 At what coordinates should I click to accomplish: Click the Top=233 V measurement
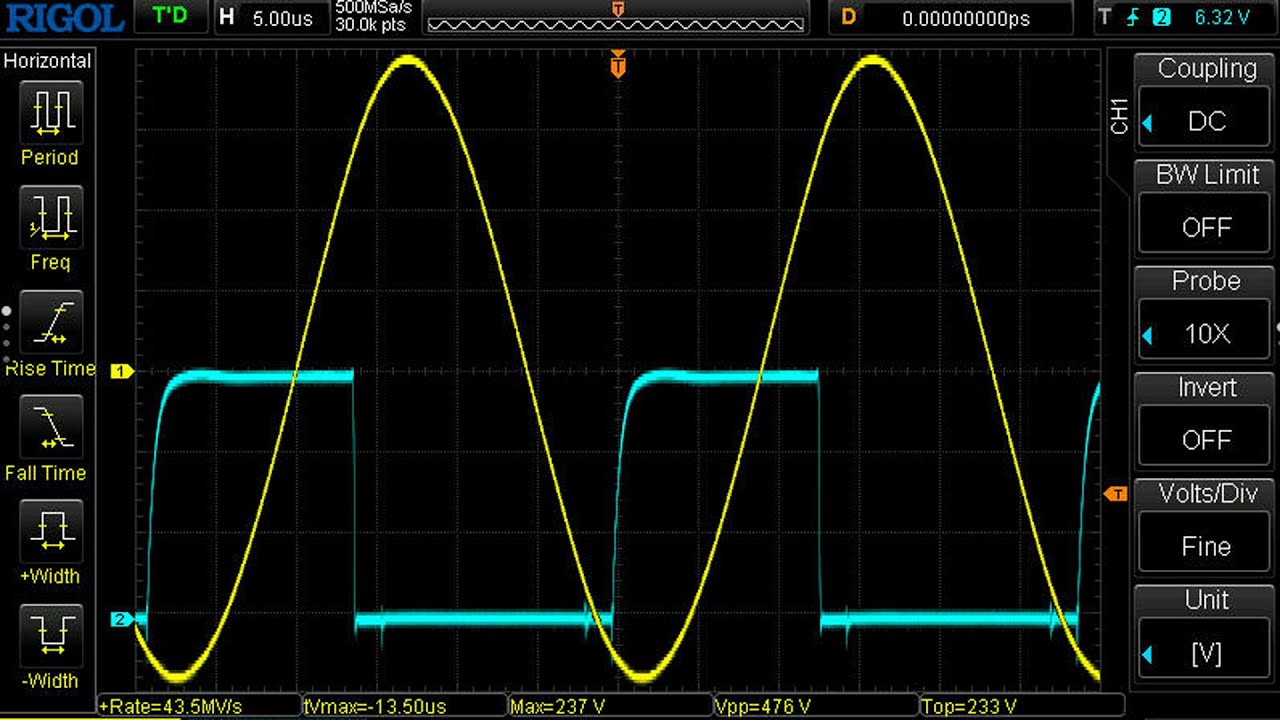(1023, 706)
